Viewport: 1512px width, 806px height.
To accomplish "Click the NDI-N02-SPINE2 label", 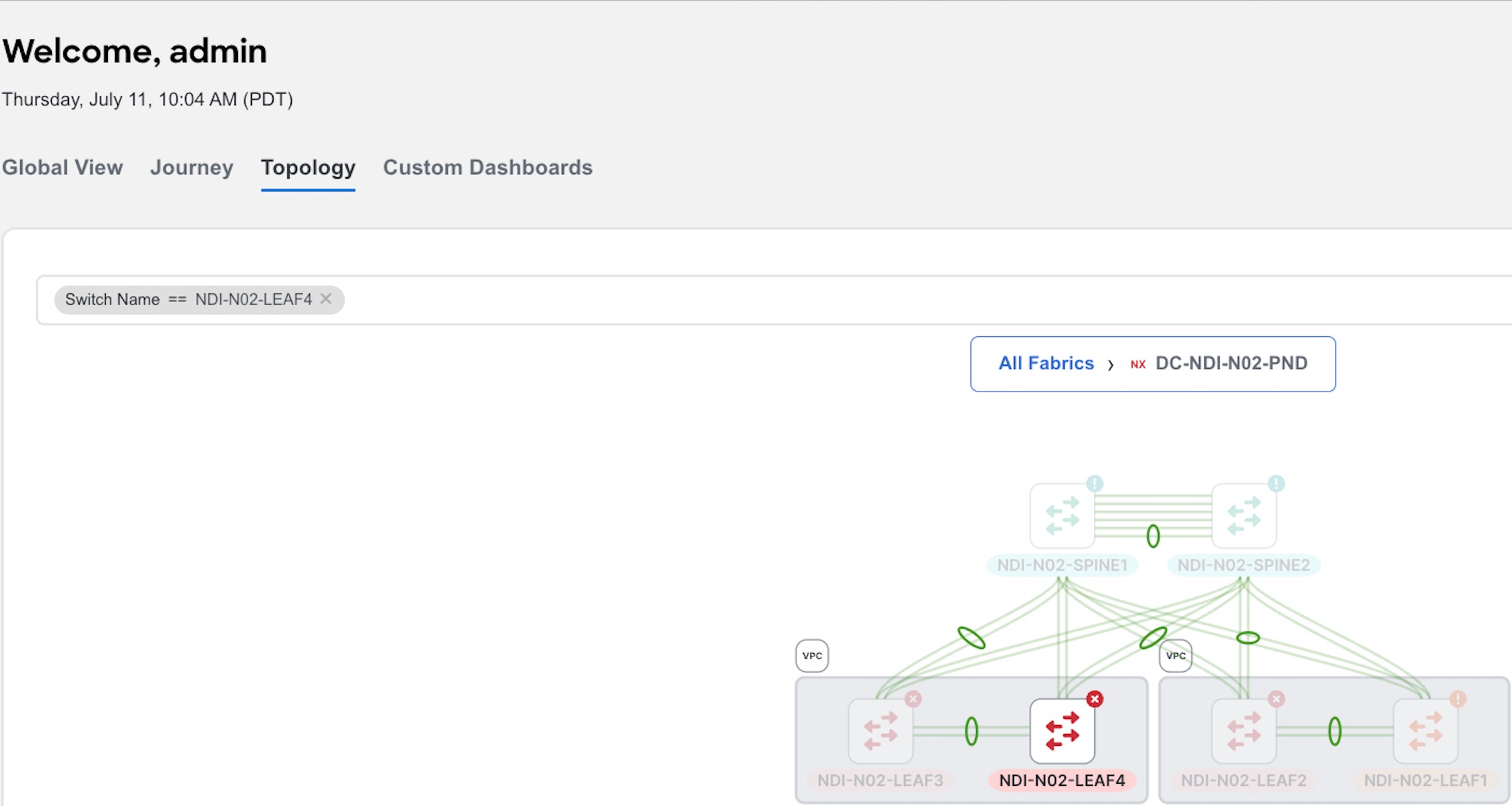I will tap(1244, 565).
